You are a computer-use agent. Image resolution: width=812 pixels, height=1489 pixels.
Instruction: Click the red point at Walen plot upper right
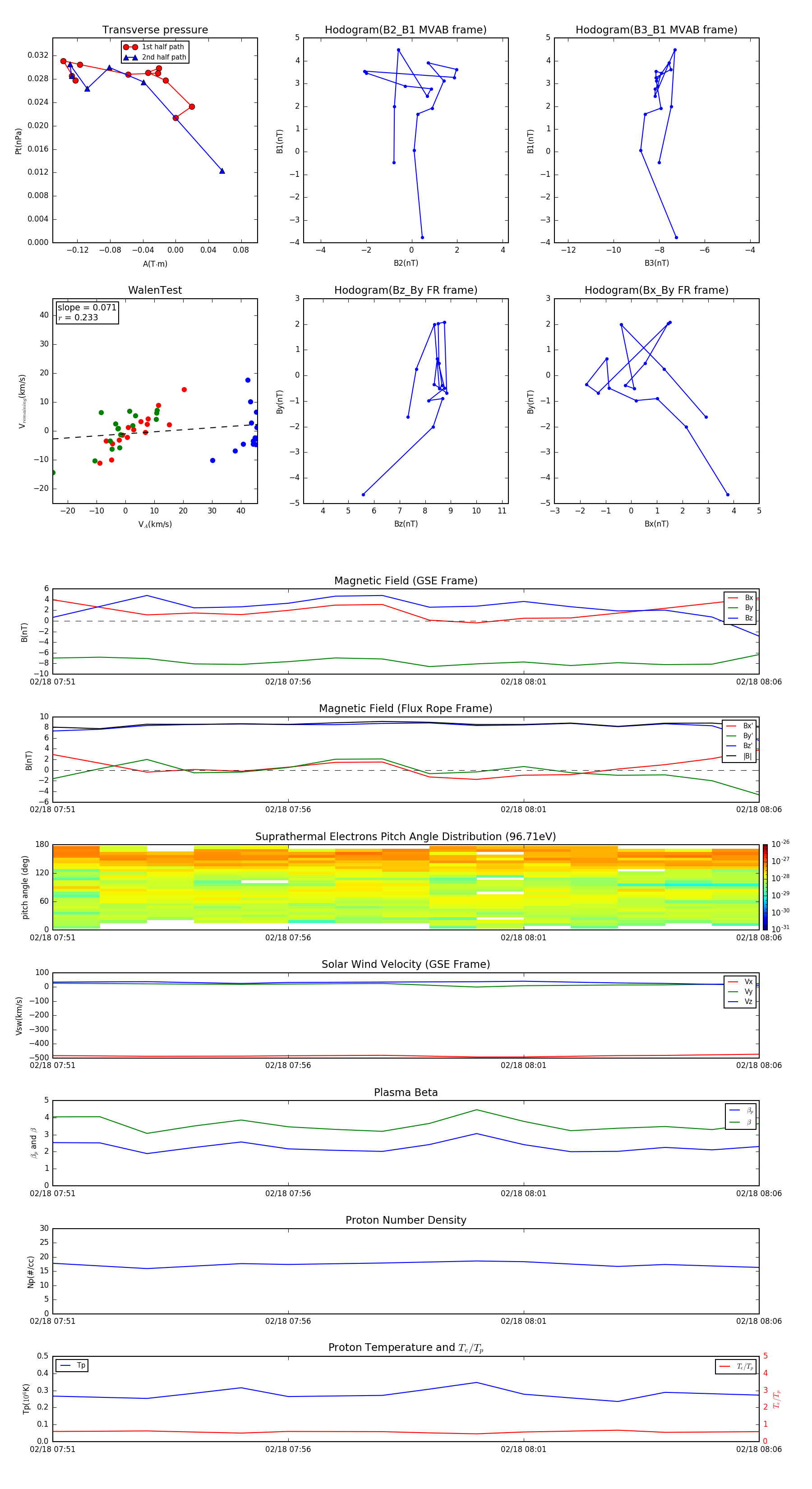(x=185, y=389)
